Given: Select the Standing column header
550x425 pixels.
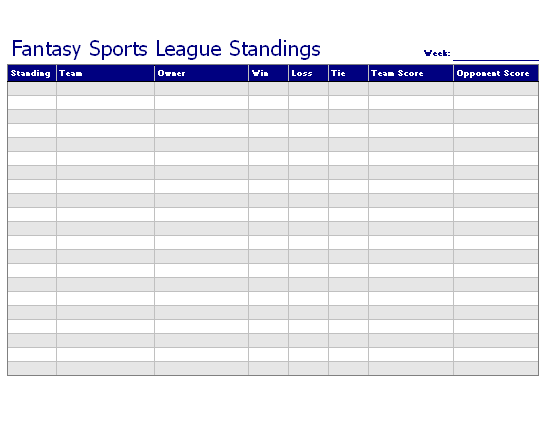Looking at the screenshot, I should coord(32,73).
